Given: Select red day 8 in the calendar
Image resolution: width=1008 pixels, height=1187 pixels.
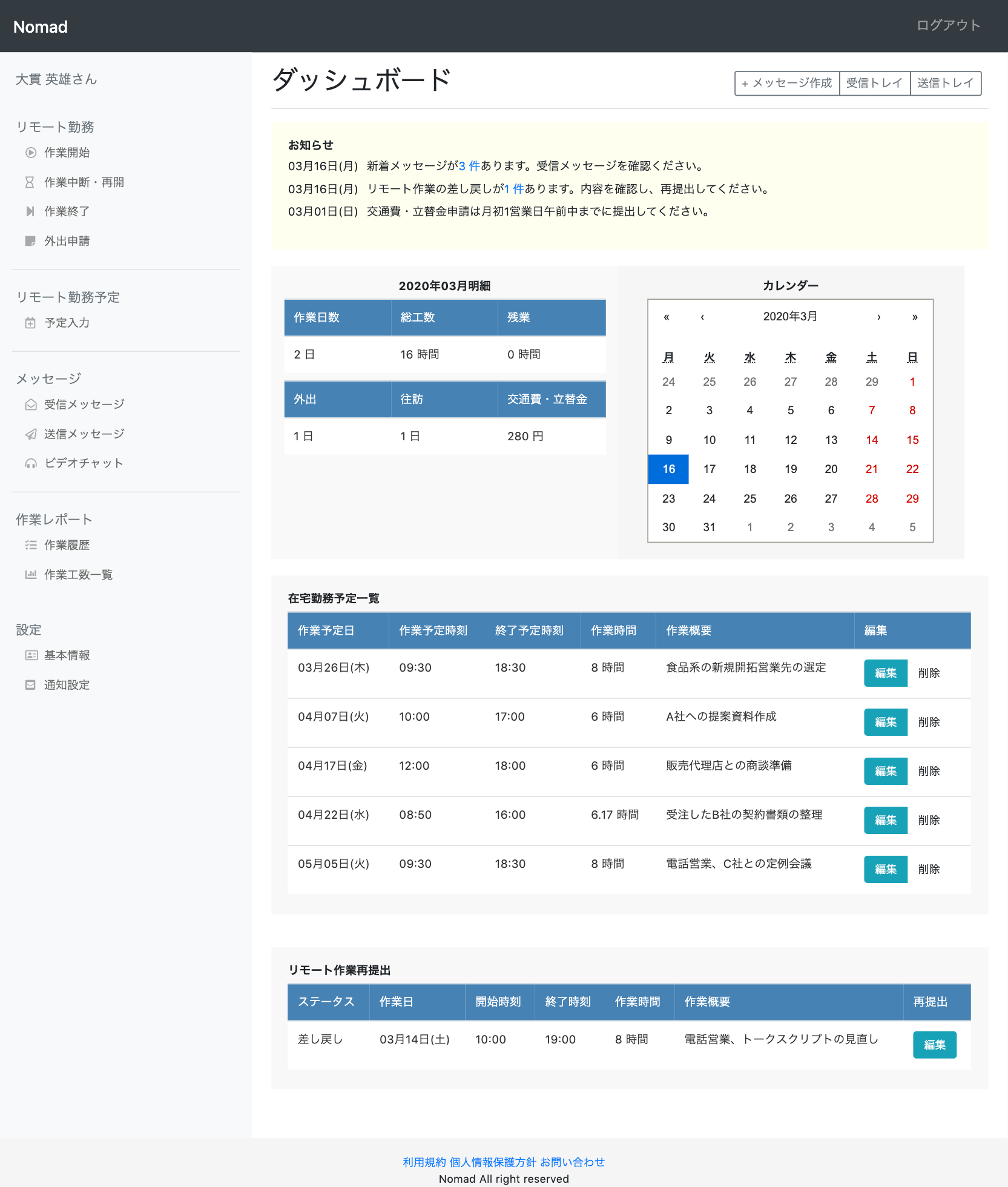Looking at the screenshot, I should pyautogui.click(x=912, y=411).
